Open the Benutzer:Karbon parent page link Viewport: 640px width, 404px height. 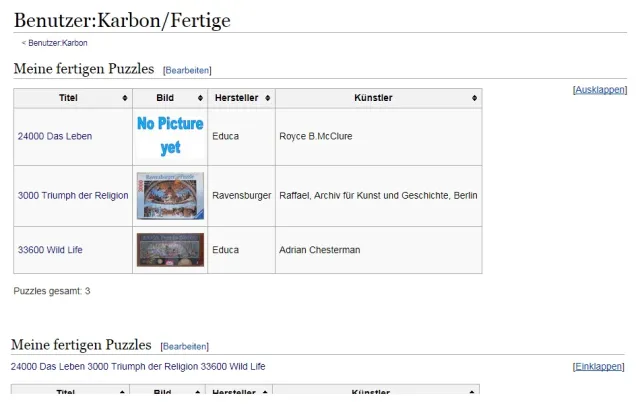click(x=58, y=43)
